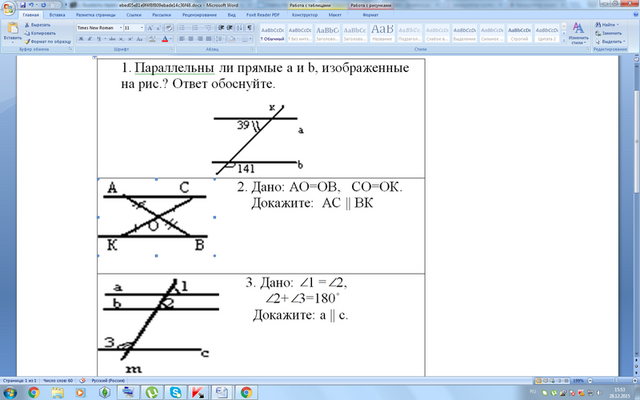This screenshot has height=400, width=640.
Task: Apply the Обычный style
Action: pyautogui.click(x=272, y=33)
